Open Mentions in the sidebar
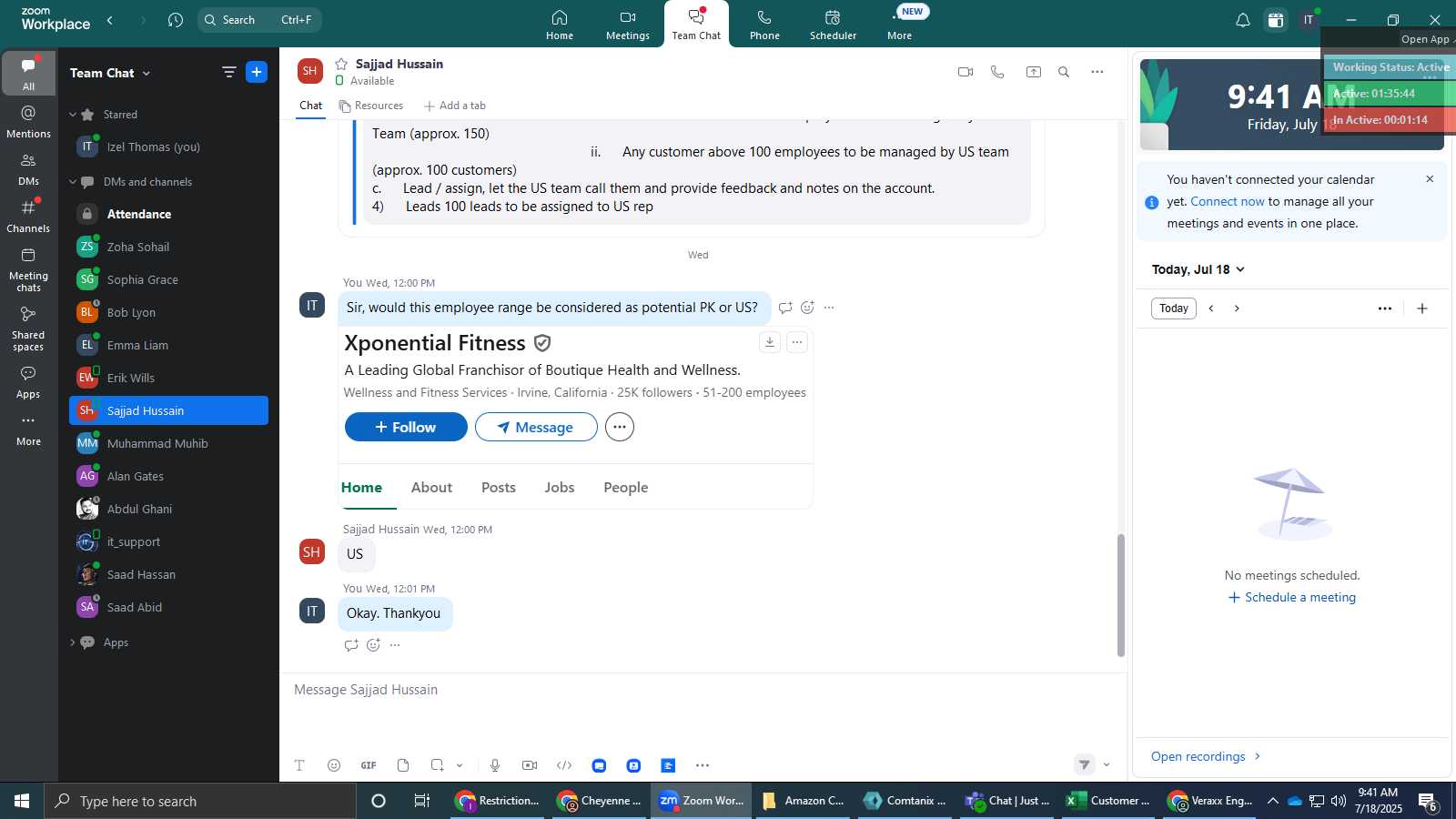The height and width of the screenshot is (819, 1456). [x=28, y=121]
